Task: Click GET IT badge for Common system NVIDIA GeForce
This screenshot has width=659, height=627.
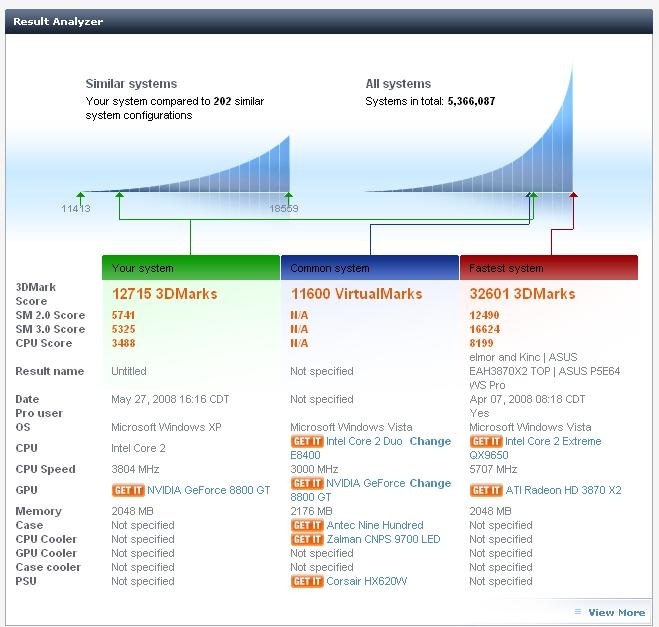Action: pos(307,483)
